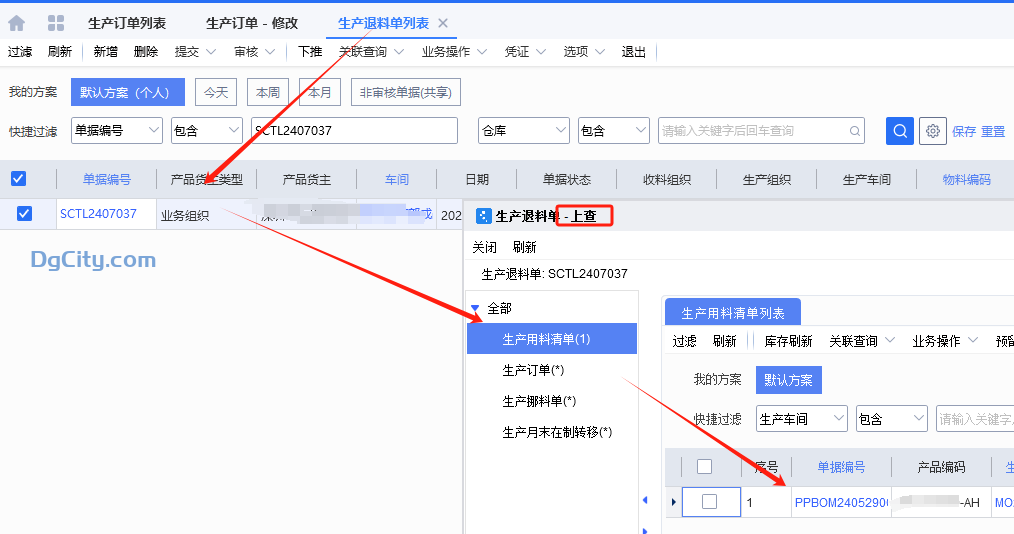Close the 生产退料单列表 tab
Viewport: 1014px width, 534px height.
pos(443,23)
